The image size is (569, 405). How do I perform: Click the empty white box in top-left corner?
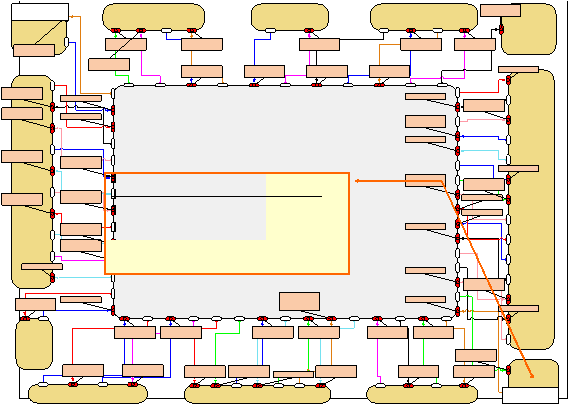coord(40,12)
